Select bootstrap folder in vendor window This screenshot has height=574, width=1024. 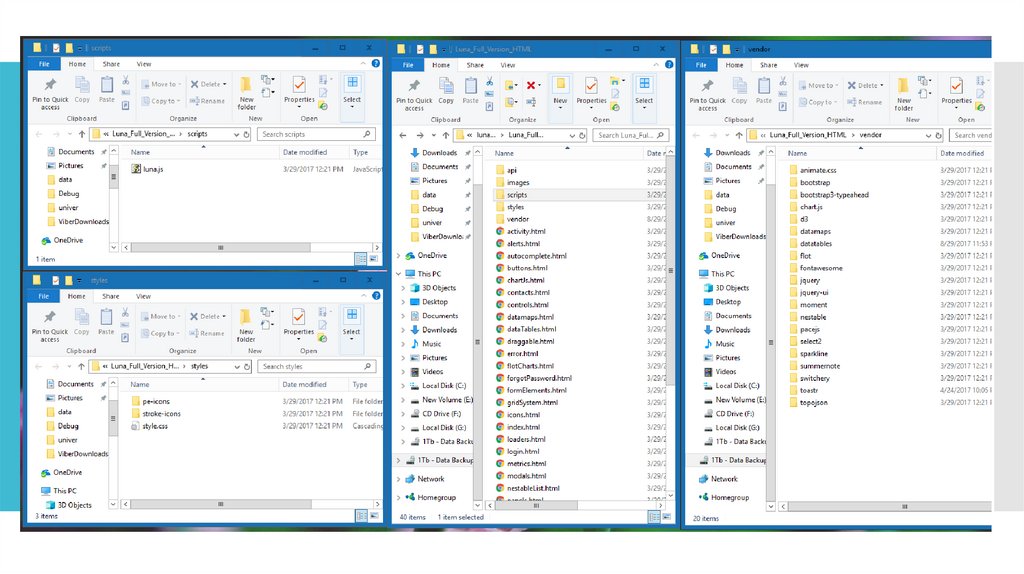coord(815,183)
